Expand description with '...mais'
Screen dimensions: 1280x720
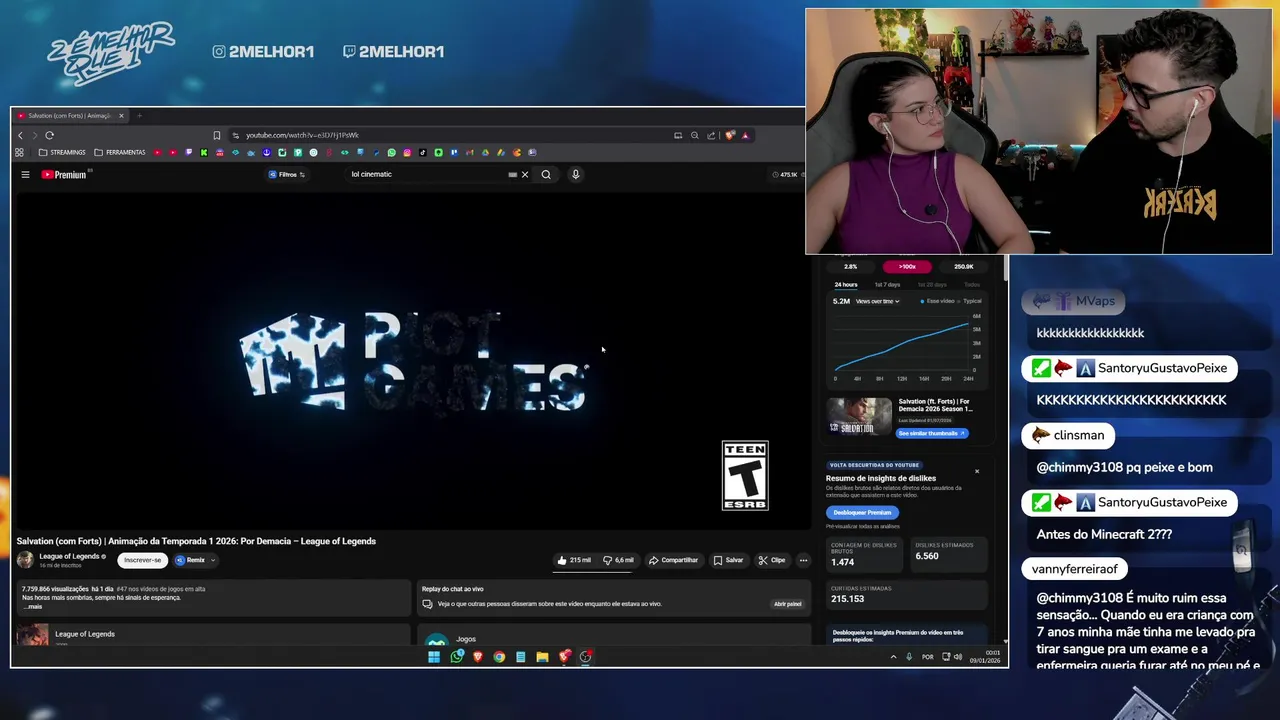33,606
